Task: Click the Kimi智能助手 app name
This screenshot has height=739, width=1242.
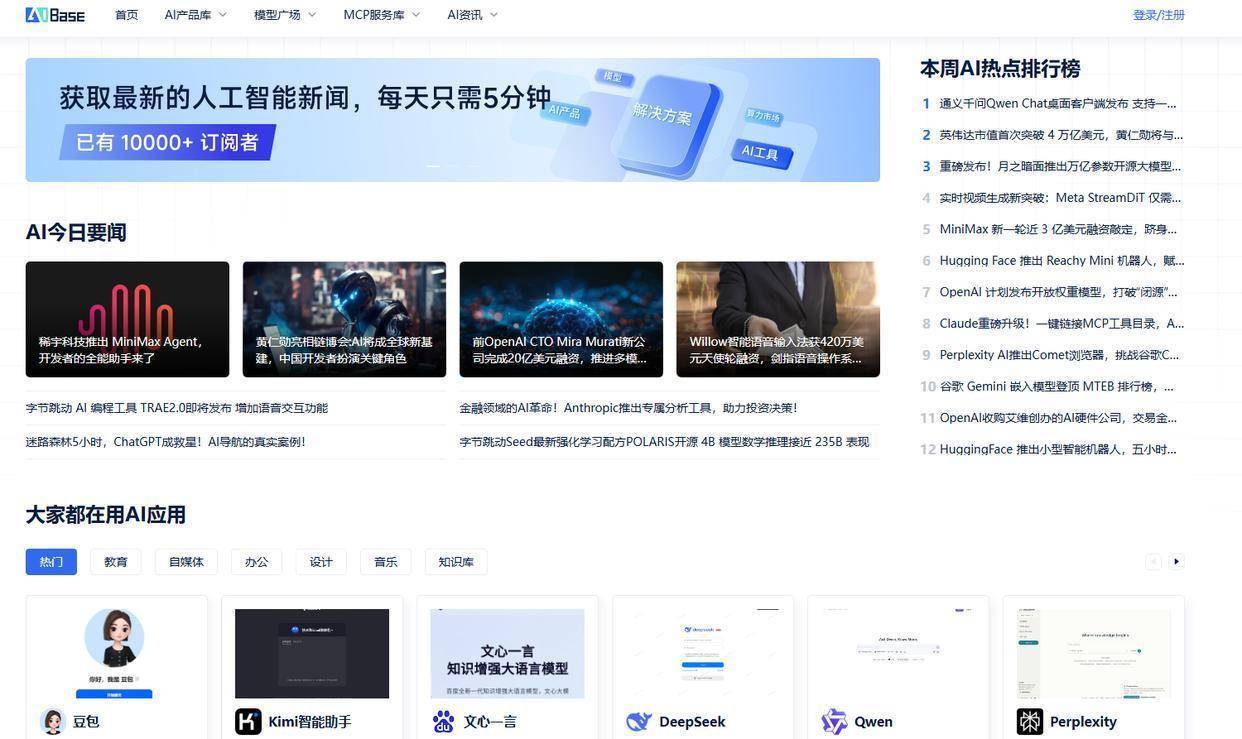Action: 310,722
